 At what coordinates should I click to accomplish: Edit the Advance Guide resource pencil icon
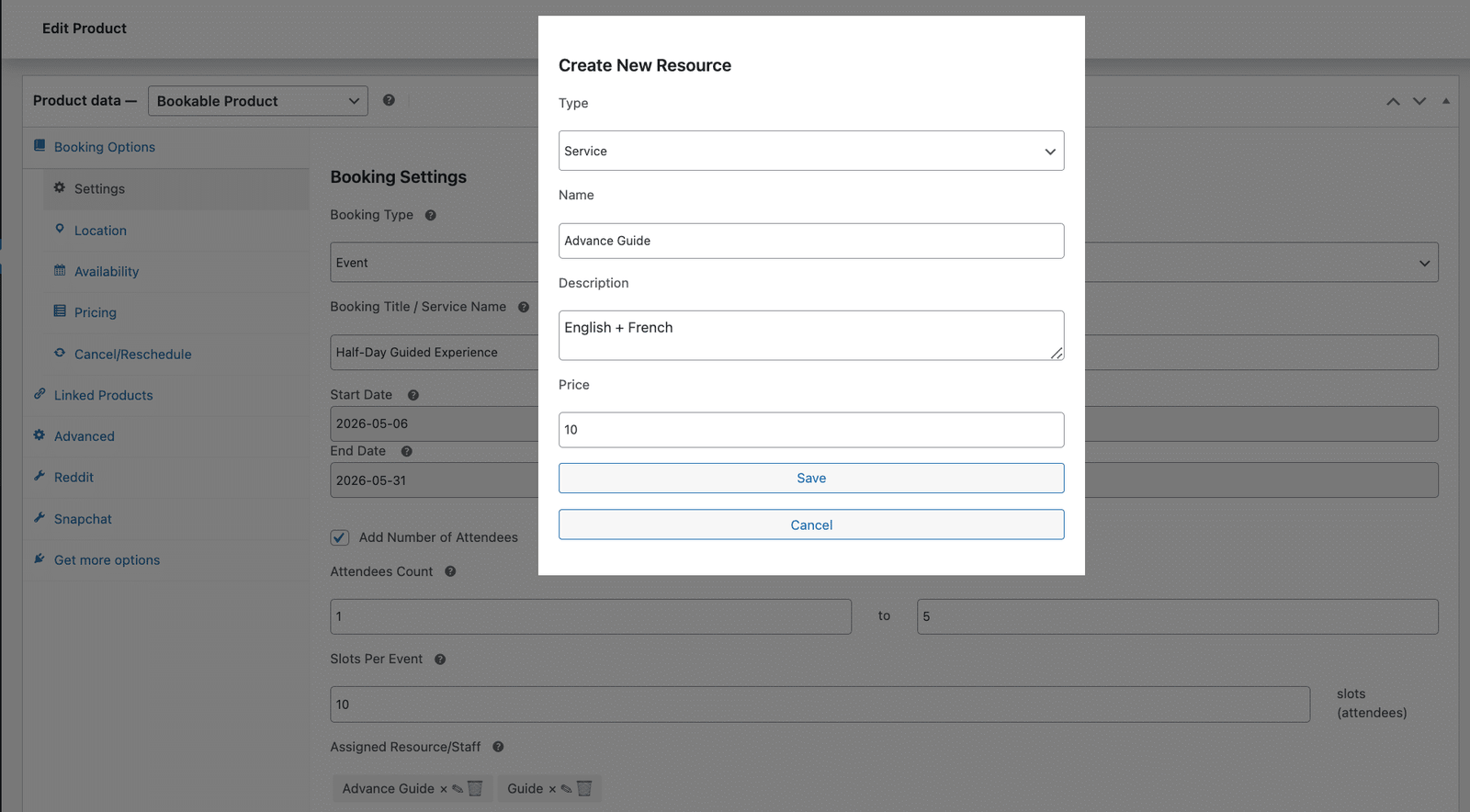[458, 789]
